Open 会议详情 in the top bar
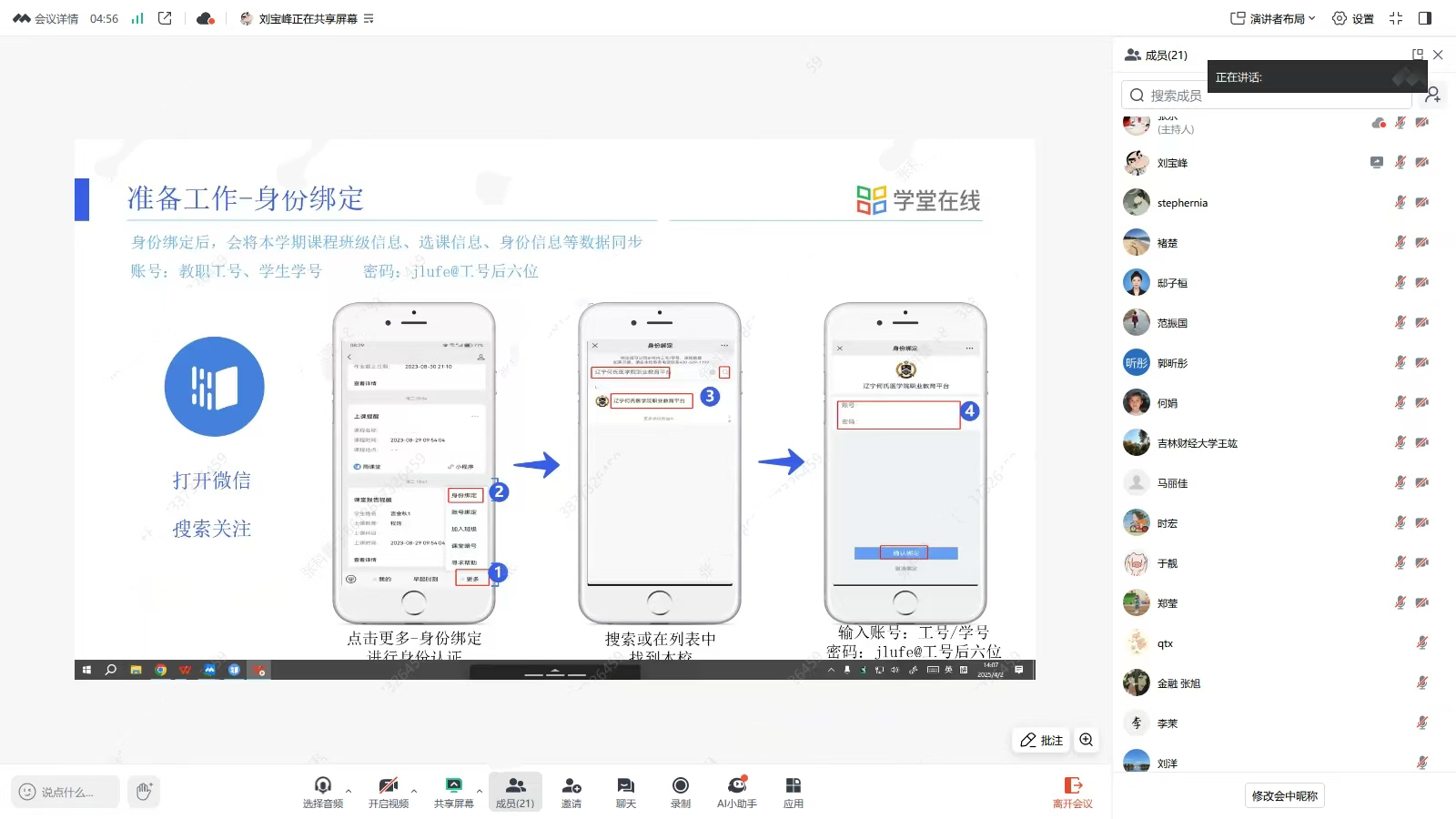The height and width of the screenshot is (819, 1456). 46,18
